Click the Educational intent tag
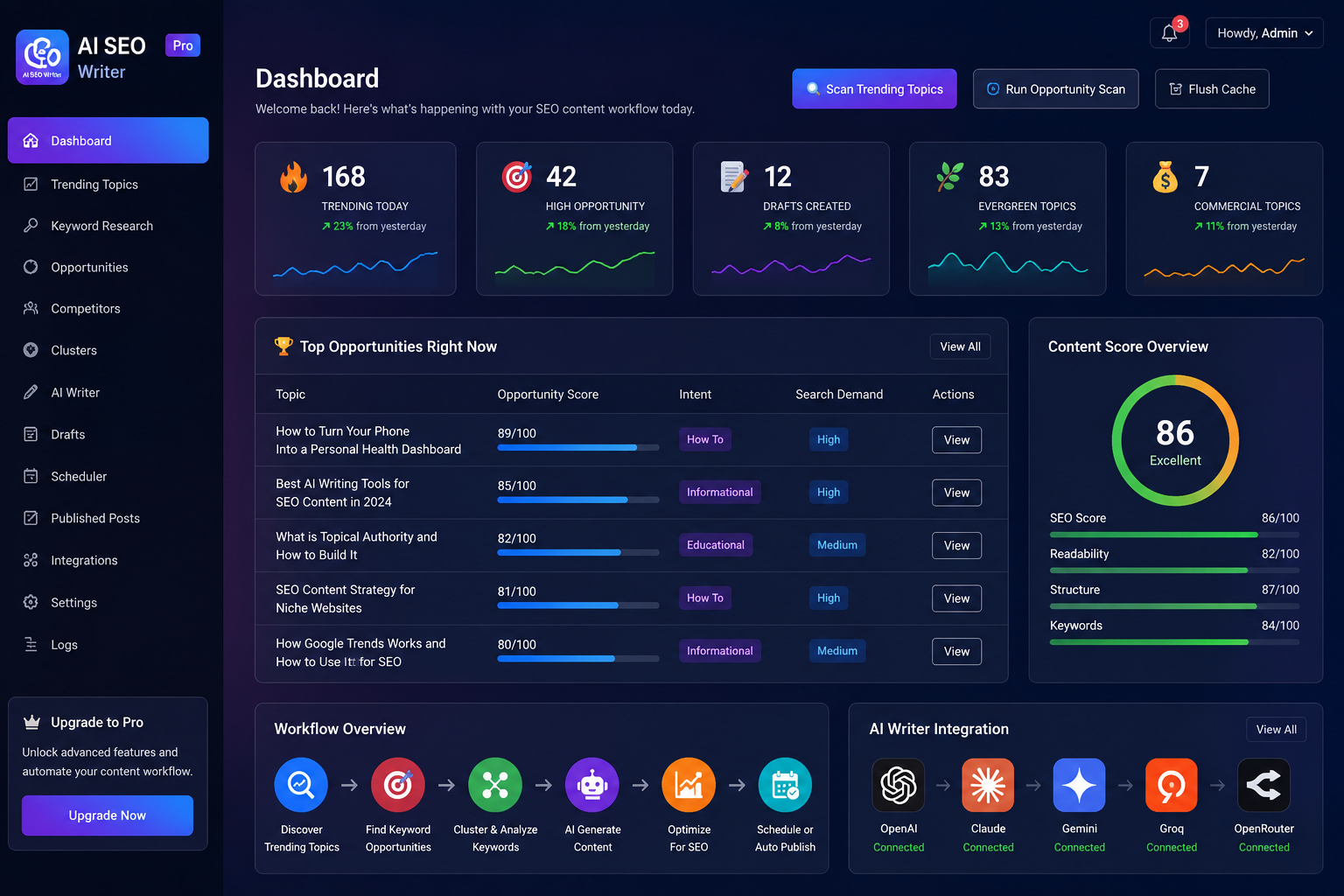 click(x=716, y=545)
